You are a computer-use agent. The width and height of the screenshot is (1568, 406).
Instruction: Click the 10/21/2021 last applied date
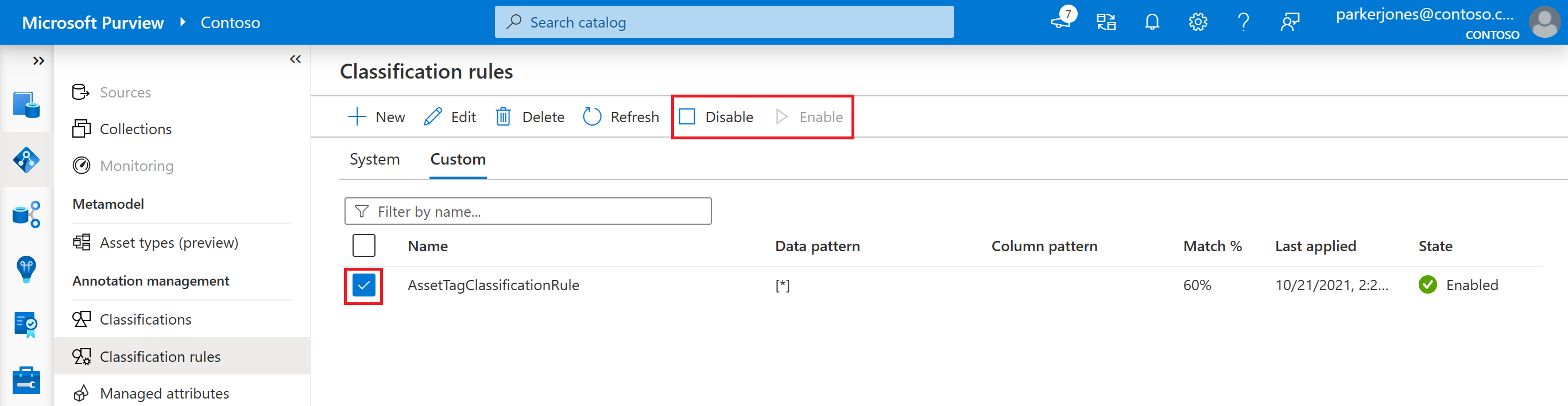tap(1331, 285)
